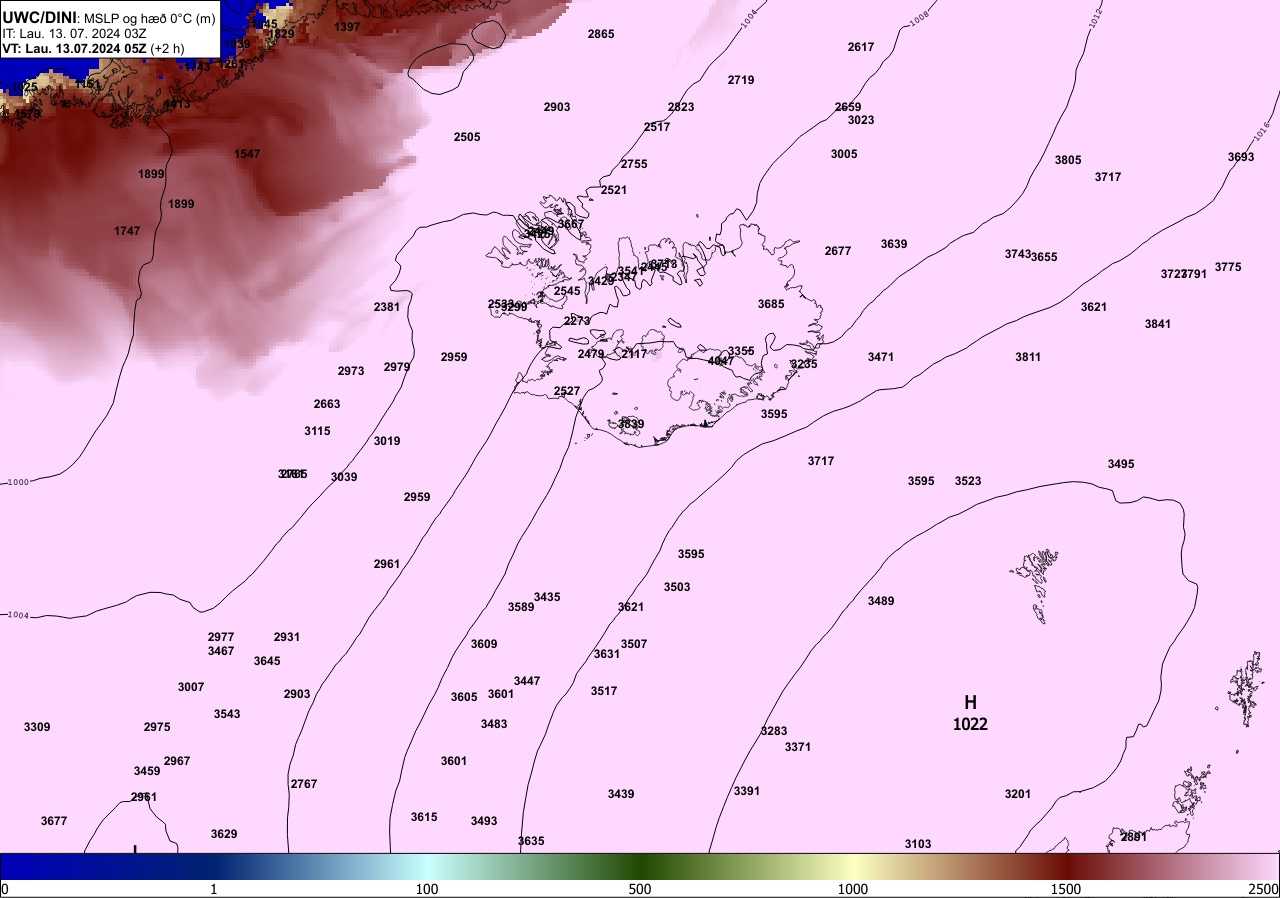The image size is (1280, 898).
Task: Click the color scale label 2500
Action: coord(1264,889)
